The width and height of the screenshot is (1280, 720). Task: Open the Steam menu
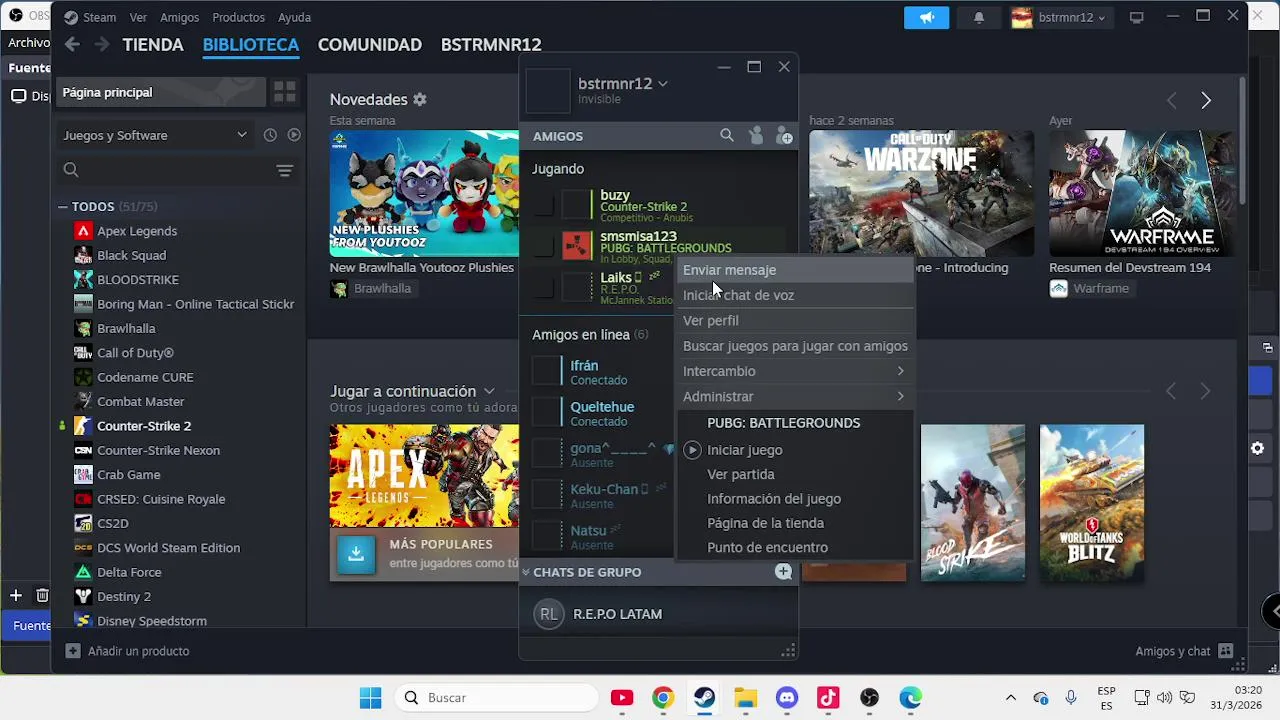tap(100, 17)
